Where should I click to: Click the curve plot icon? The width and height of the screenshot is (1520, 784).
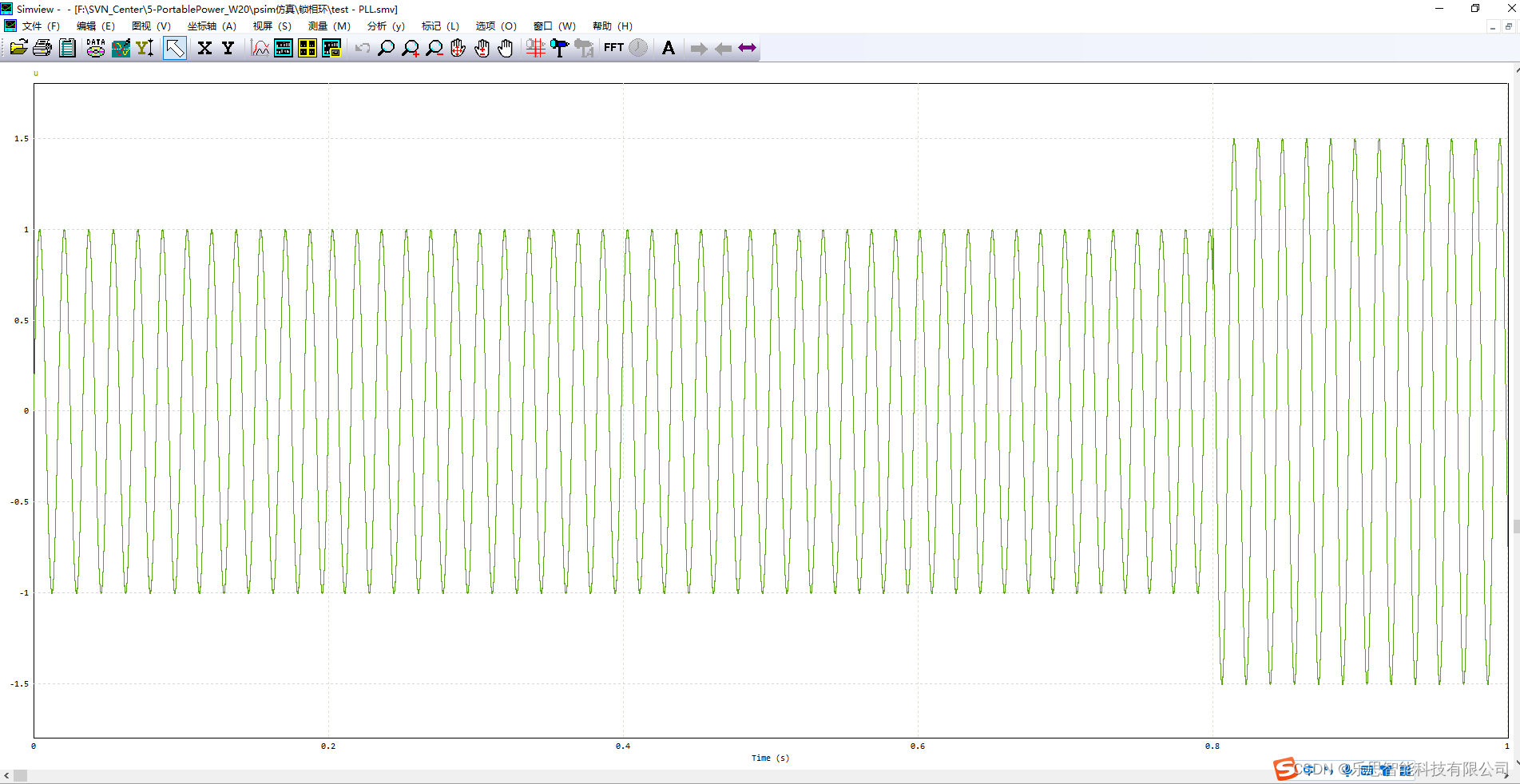tap(260, 48)
